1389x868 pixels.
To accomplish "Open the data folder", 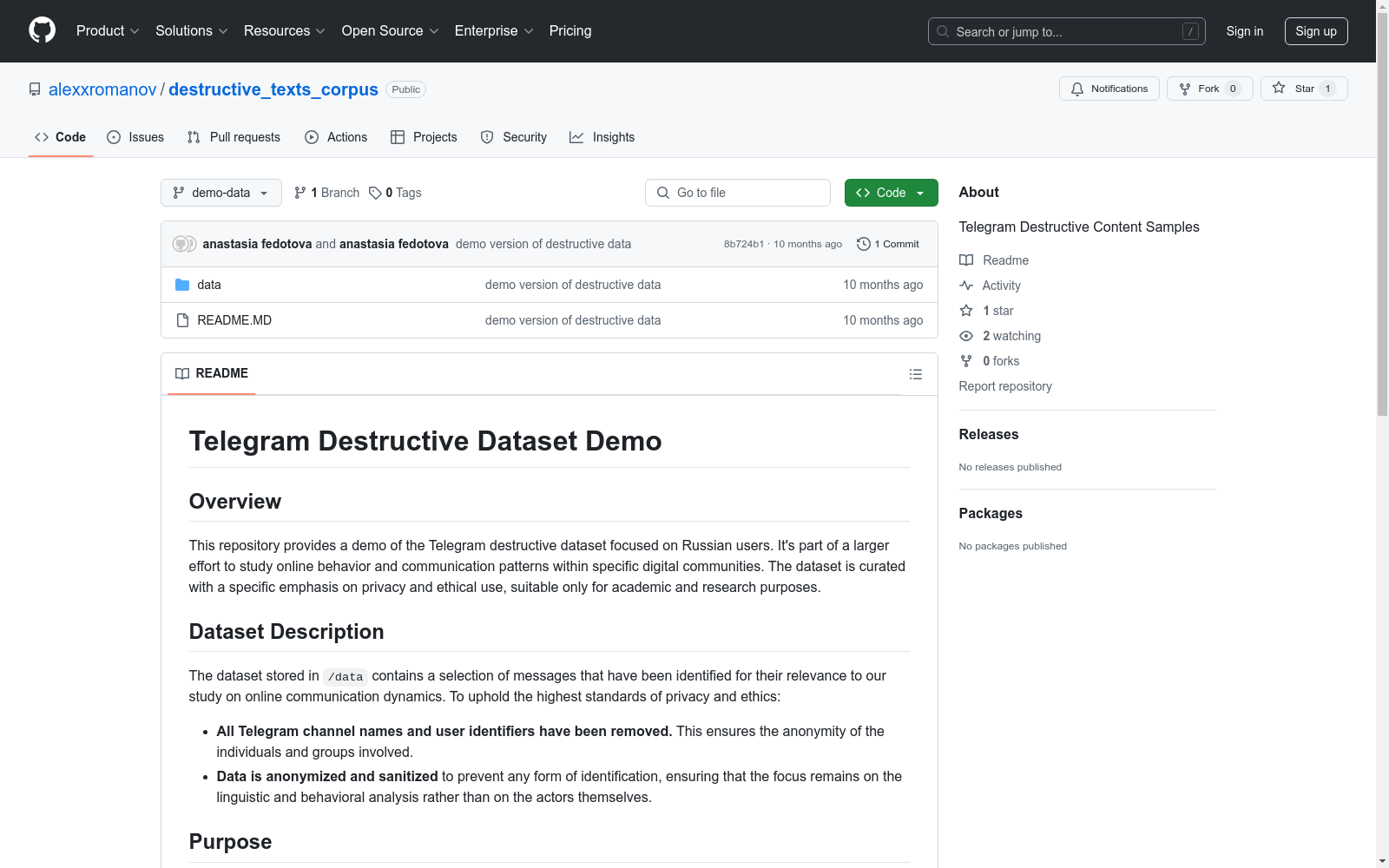I will coord(209,285).
